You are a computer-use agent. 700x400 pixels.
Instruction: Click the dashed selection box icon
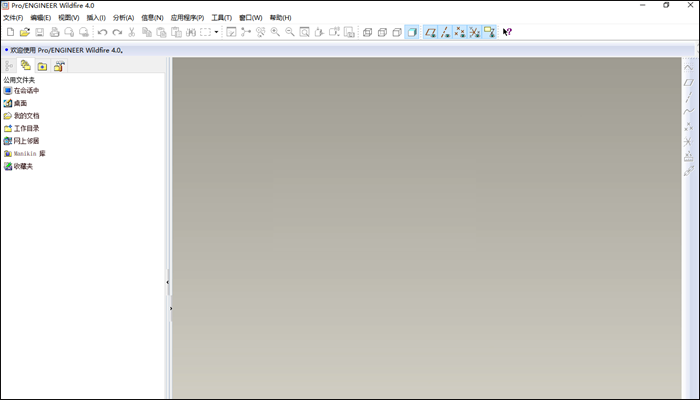click(205, 32)
